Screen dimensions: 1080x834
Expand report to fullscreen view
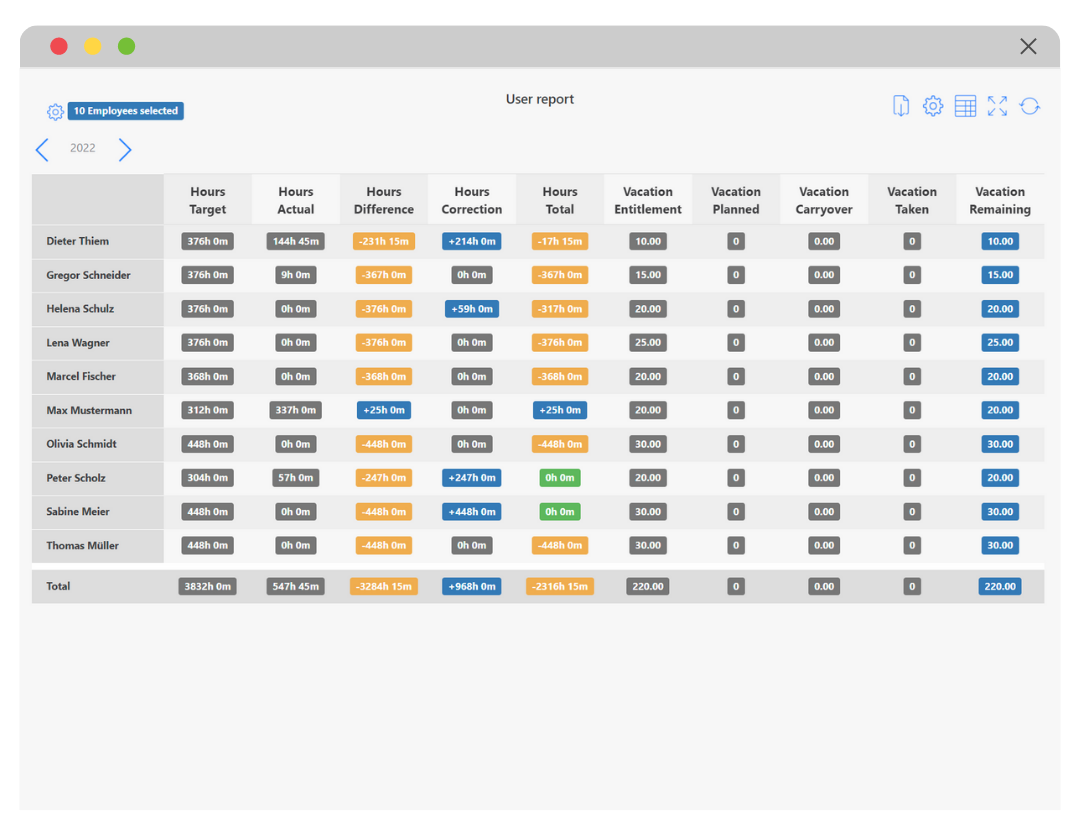(x=997, y=106)
